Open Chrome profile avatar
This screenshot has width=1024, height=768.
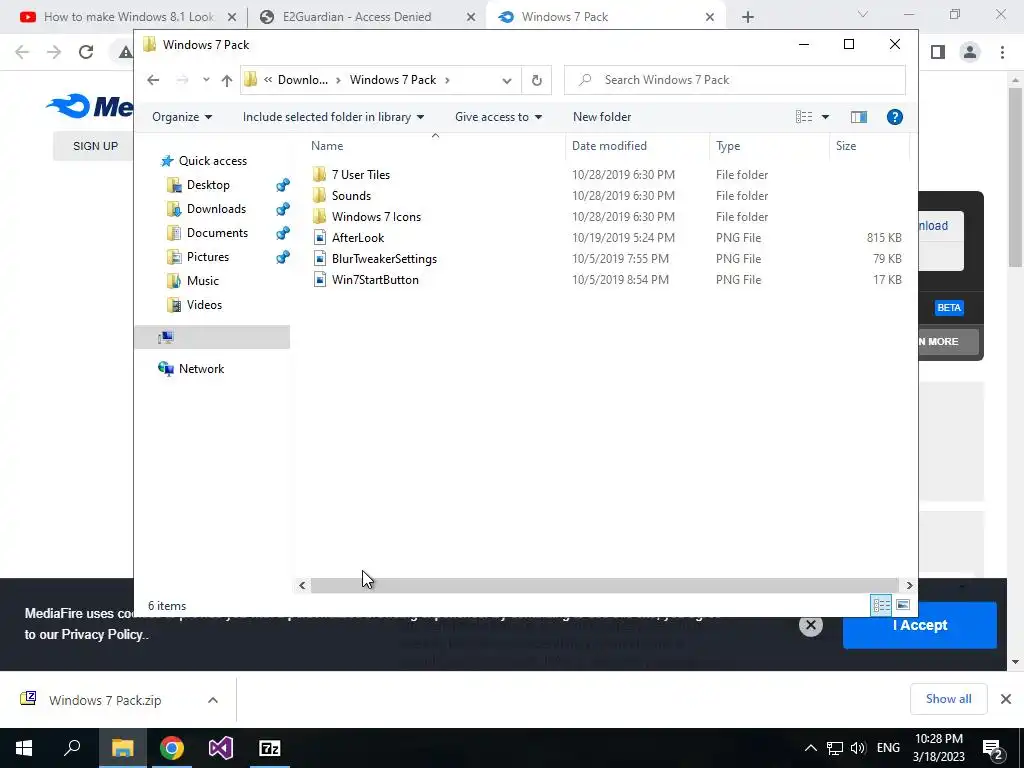tap(970, 52)
